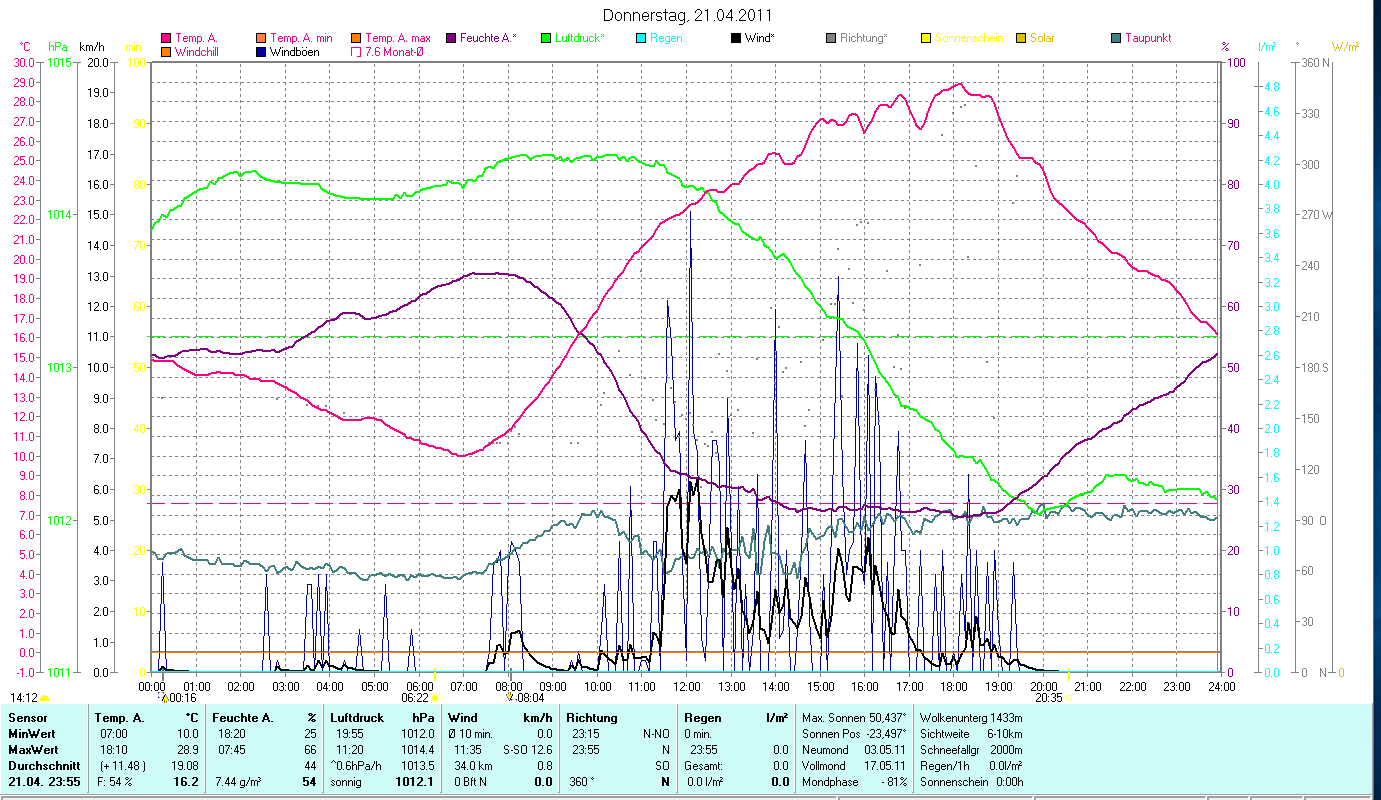Click the Luftdruck* green legend square
1381x800 pixels.
coord(546,38)
